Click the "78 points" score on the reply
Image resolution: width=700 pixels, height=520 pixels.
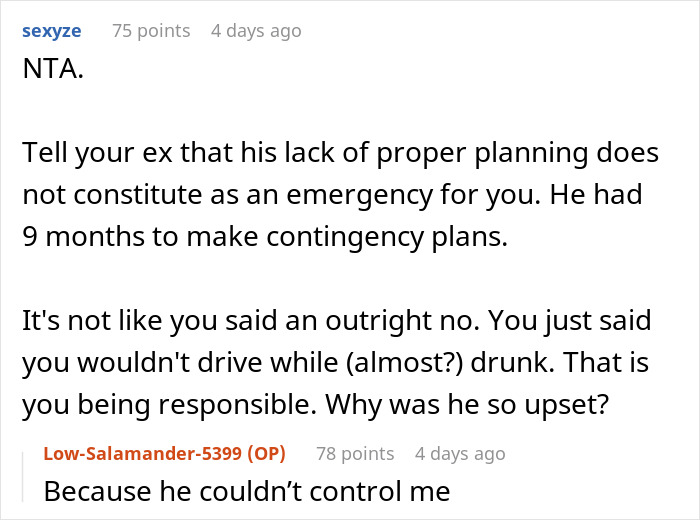click(354, 453)
